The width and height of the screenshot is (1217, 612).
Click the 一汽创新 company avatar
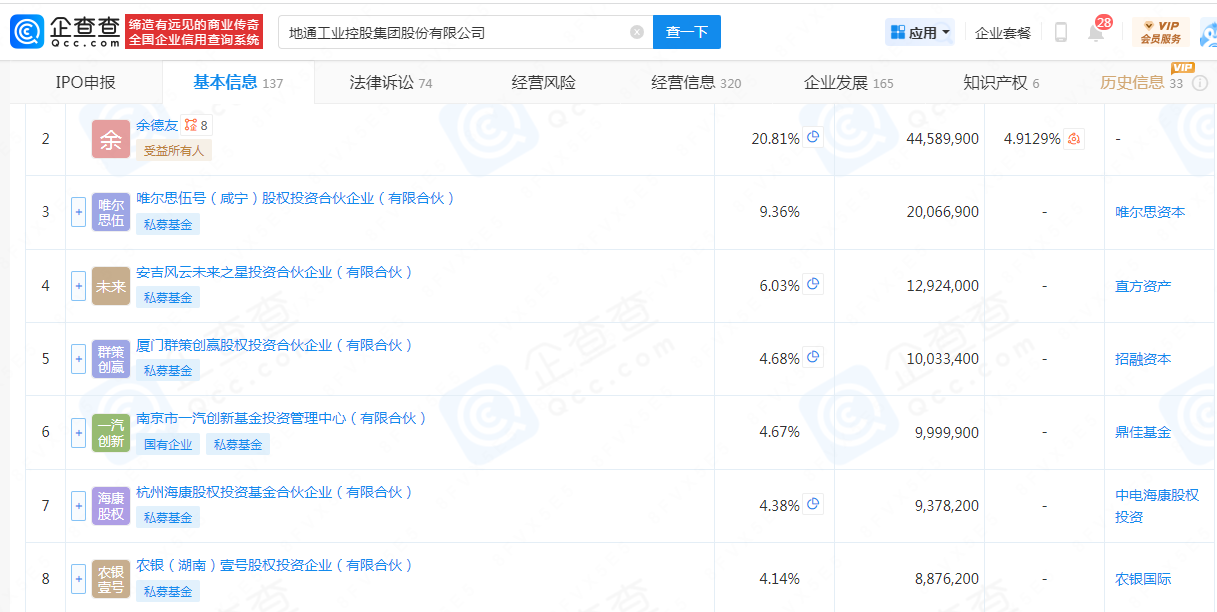111,432
